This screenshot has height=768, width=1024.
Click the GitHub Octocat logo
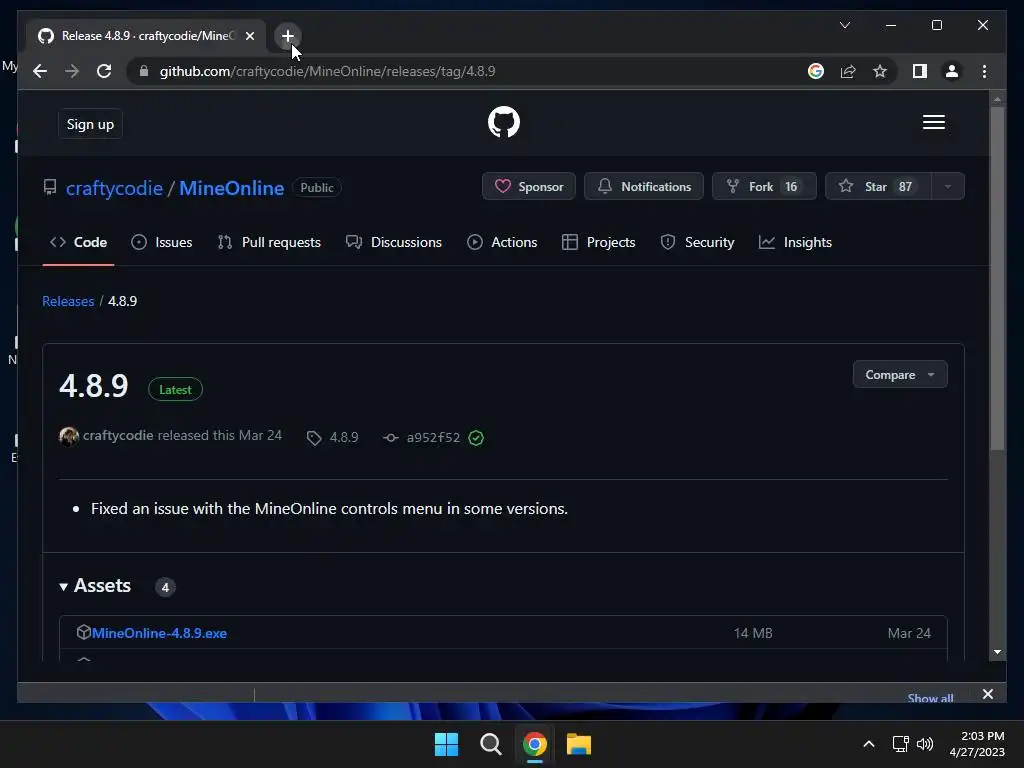[504, 122]
